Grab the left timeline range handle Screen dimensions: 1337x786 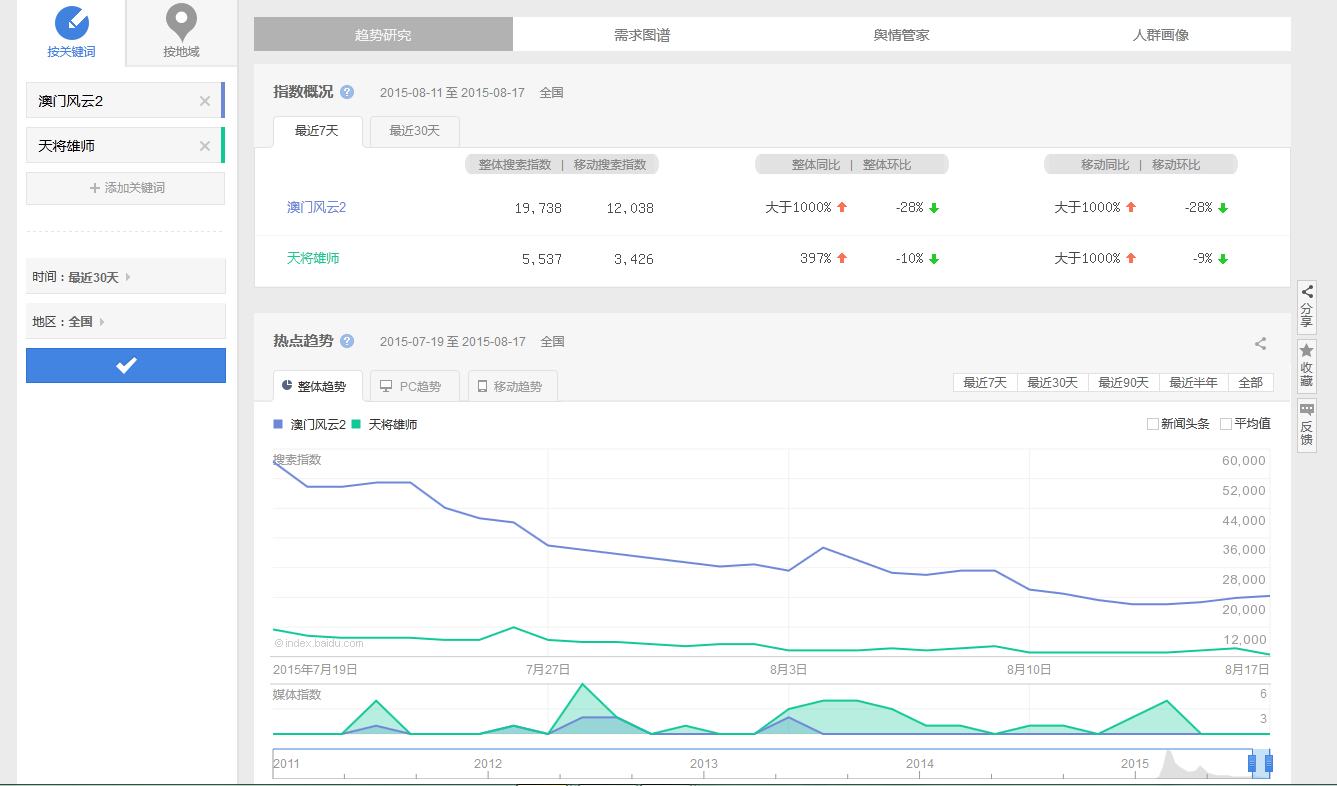pyautogui.click(x=1252, y=764)
